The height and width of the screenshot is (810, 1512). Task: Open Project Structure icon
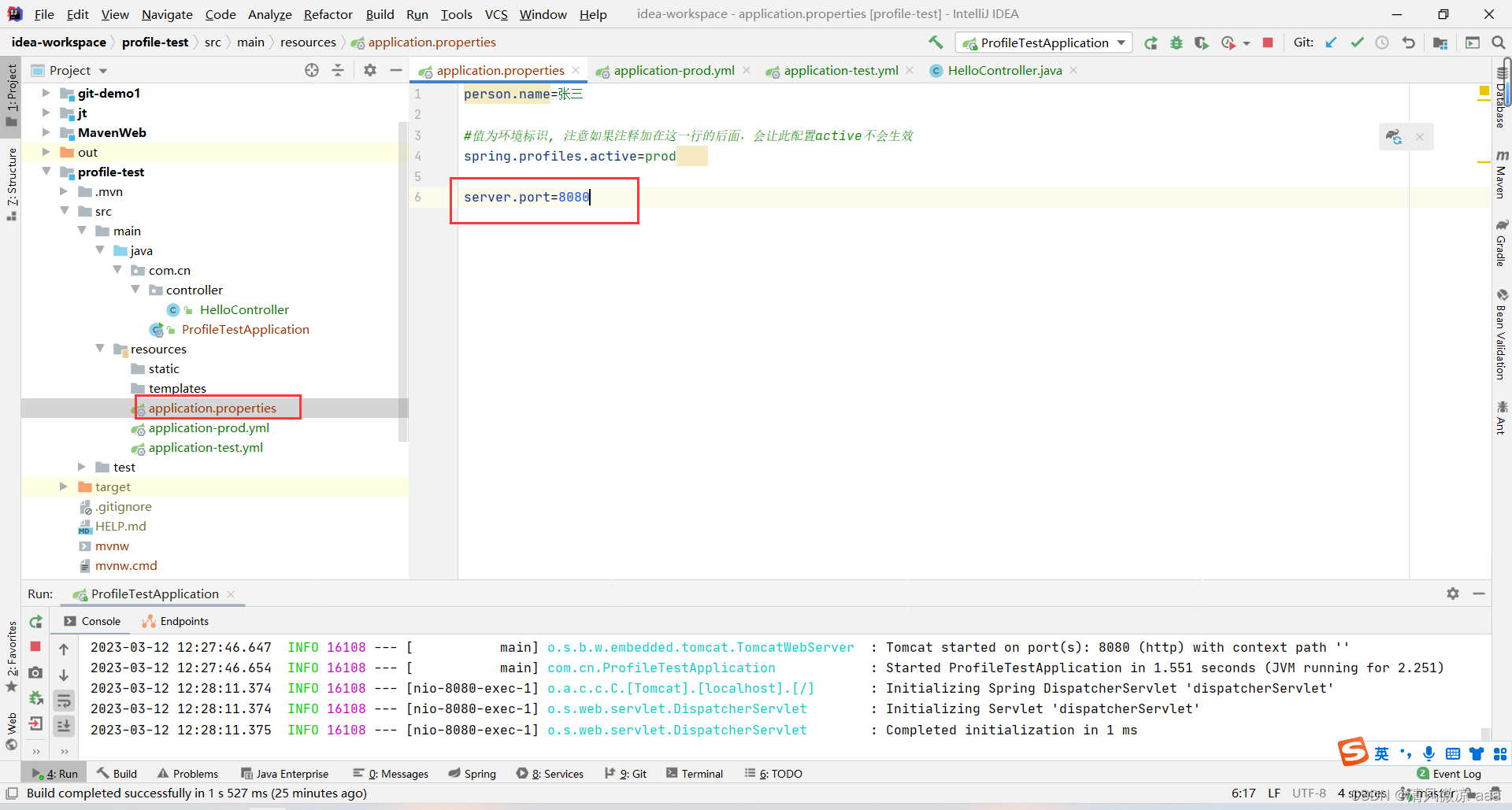[x=1440, y=43]
